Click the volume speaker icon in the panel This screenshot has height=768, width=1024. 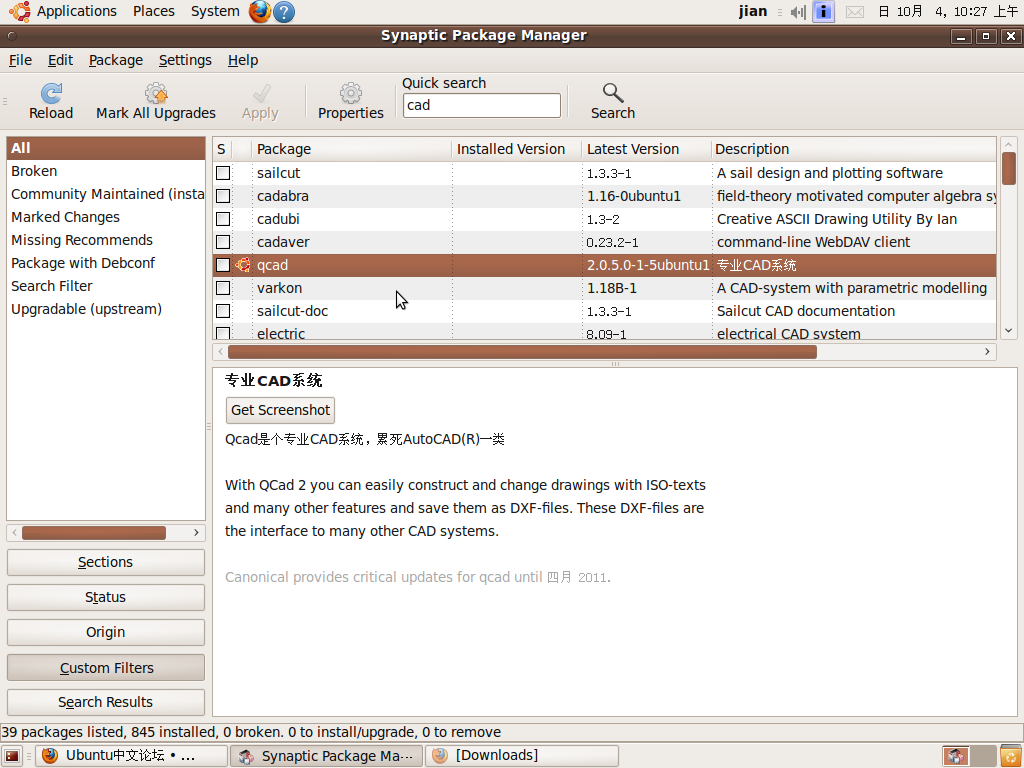click(x=797, y=12)
